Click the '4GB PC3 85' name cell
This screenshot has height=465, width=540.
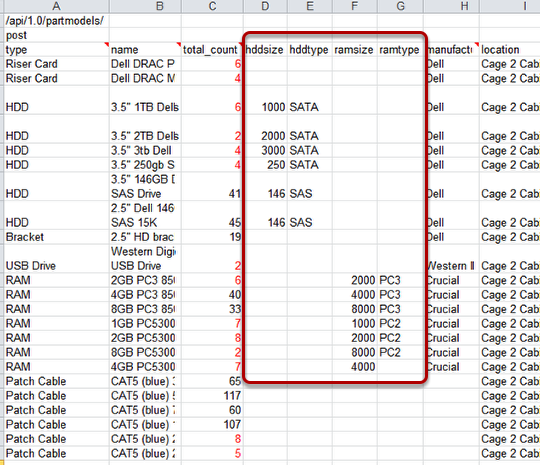click(x=145, y=295)
